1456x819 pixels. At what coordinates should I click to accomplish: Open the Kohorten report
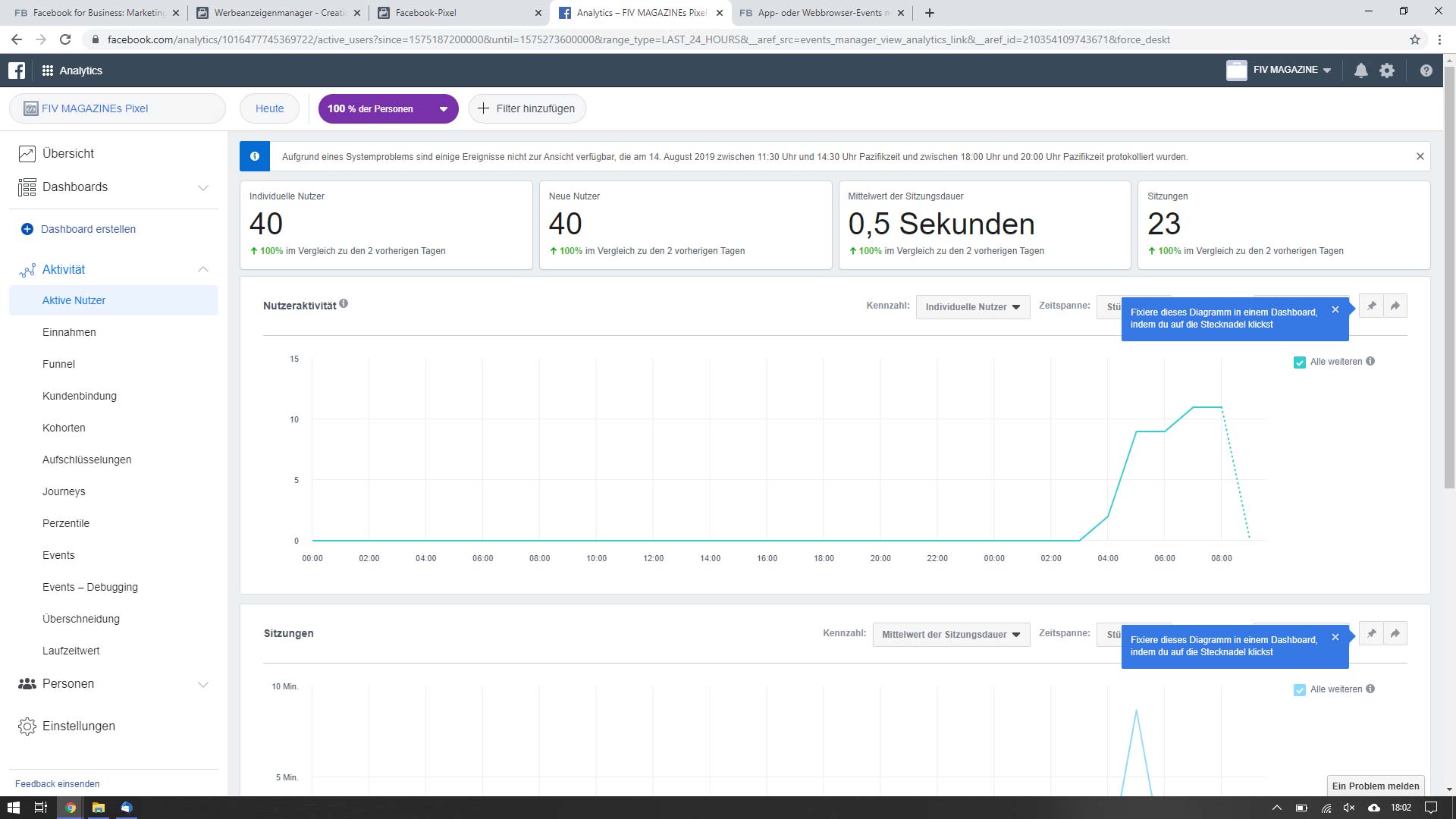click(64, 428)
